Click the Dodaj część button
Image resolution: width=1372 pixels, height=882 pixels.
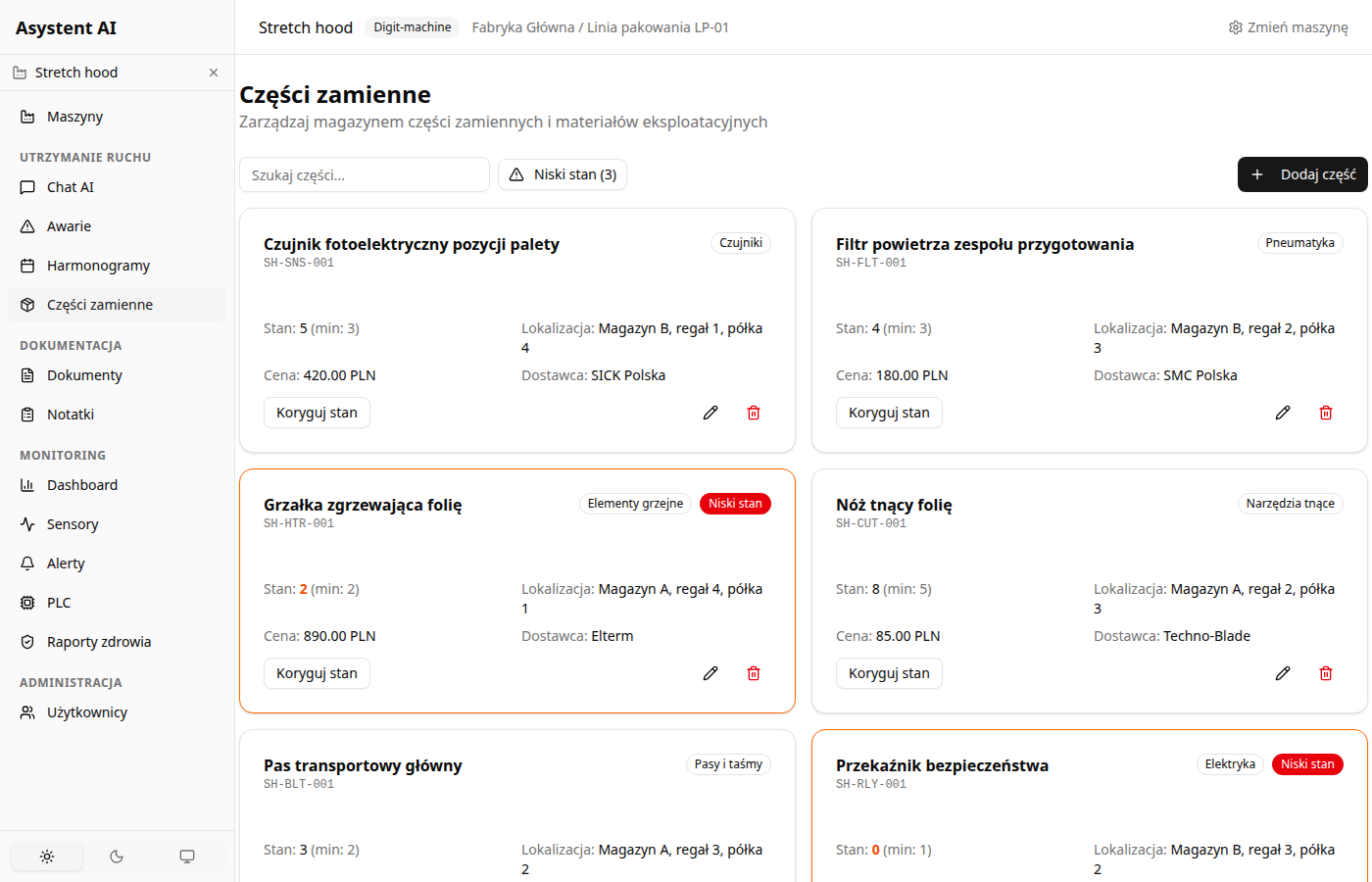point(1301,174)
